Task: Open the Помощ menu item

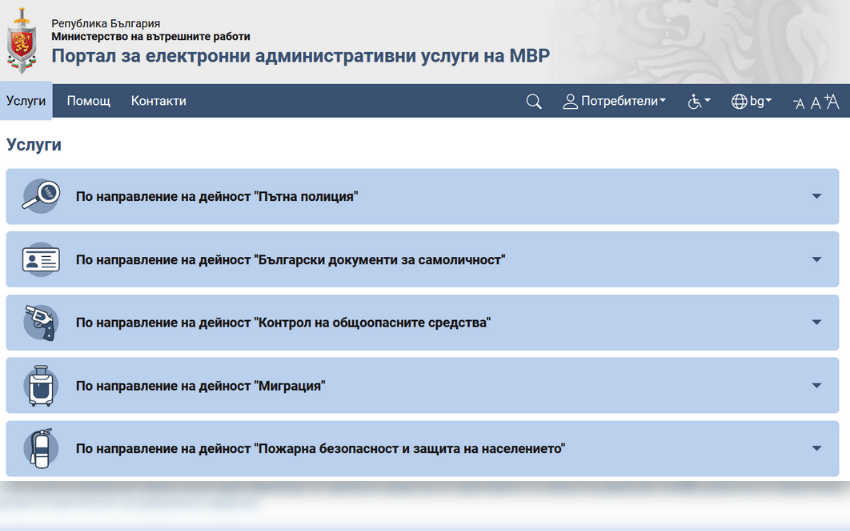Action: point(88,101)
